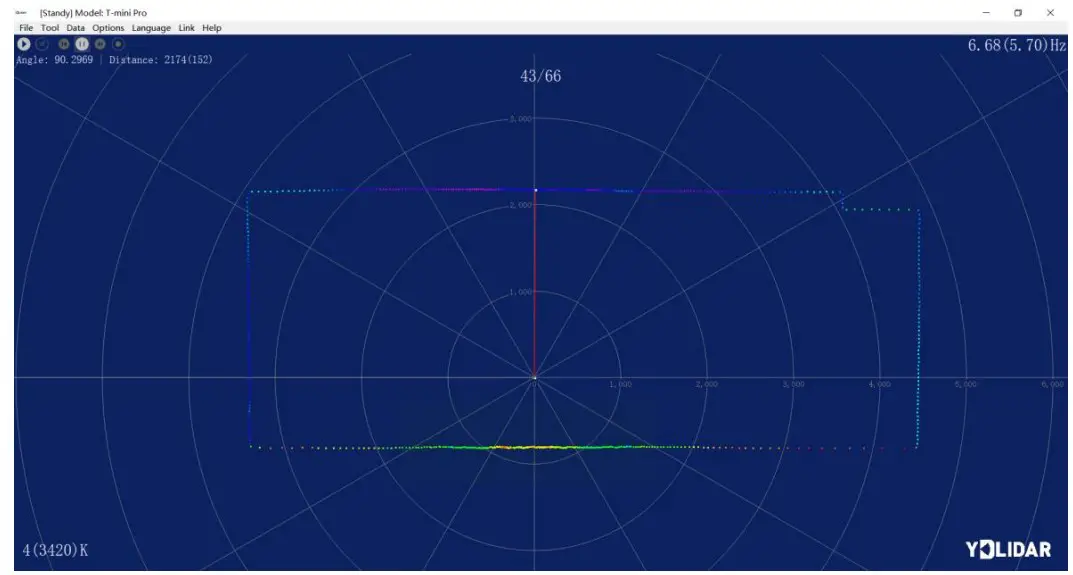Open the Tool menu

click(50, 28)
